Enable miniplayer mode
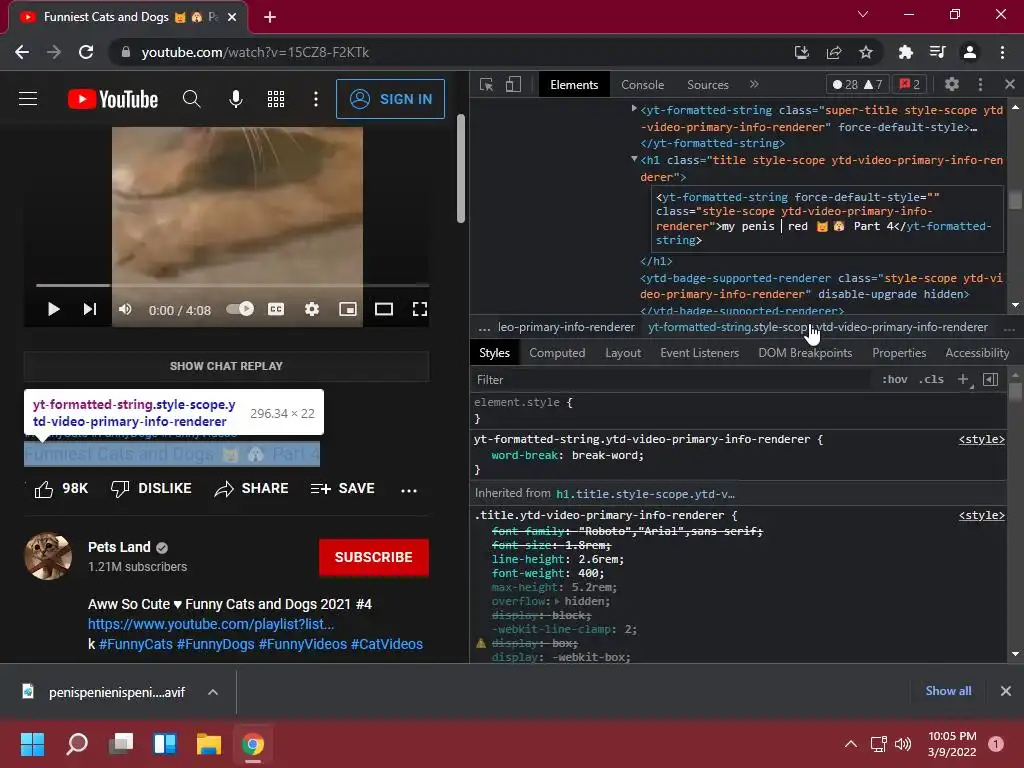This screenshot has width=1024, height=768. tap(348, 309)
